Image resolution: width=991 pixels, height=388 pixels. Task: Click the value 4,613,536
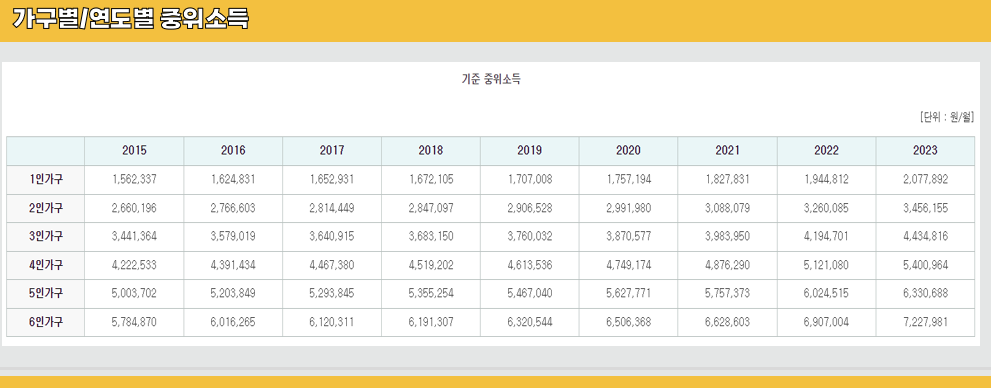point(530,265)
